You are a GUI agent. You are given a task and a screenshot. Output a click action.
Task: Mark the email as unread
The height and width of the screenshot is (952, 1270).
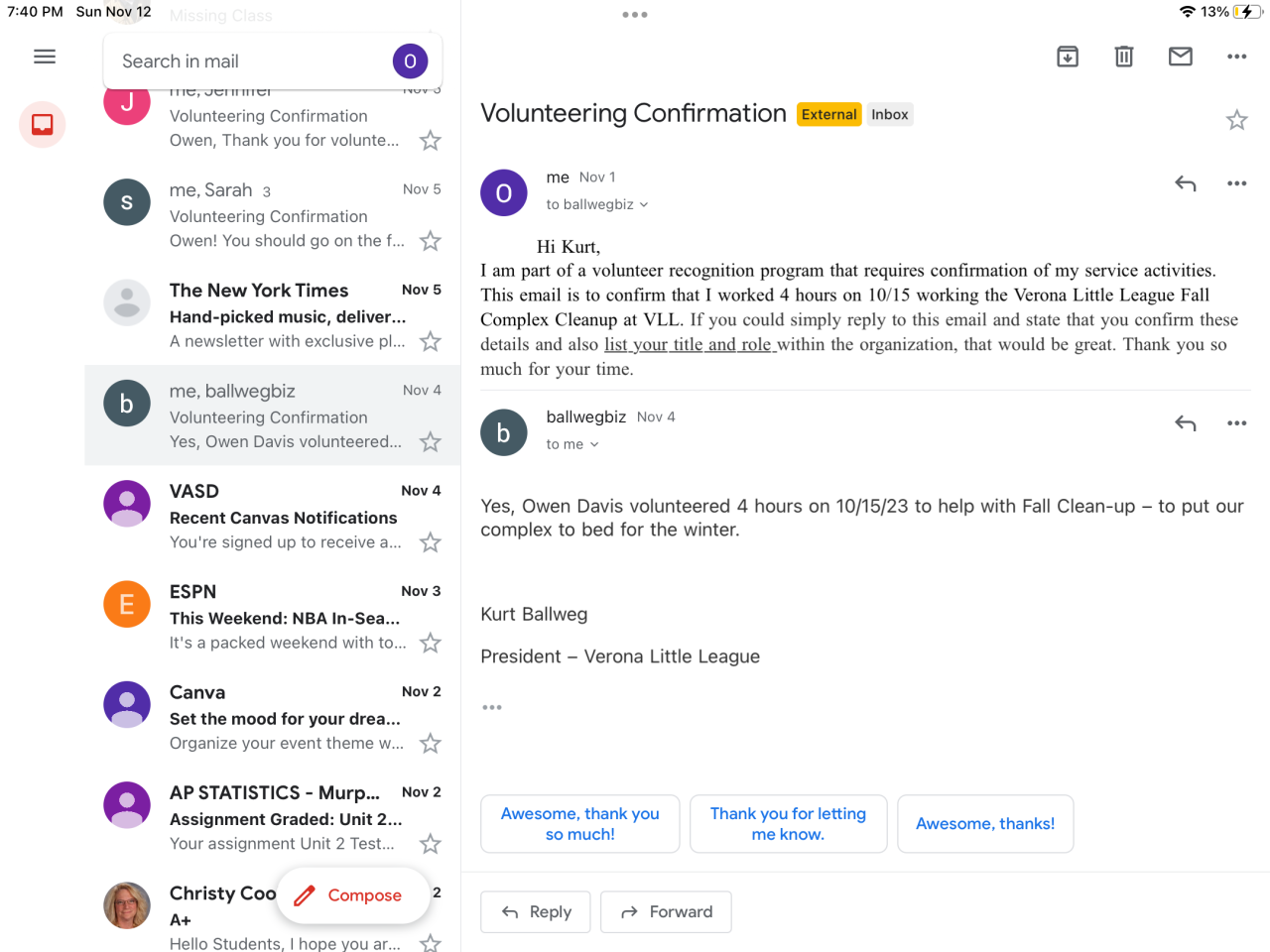(1181, 57)
